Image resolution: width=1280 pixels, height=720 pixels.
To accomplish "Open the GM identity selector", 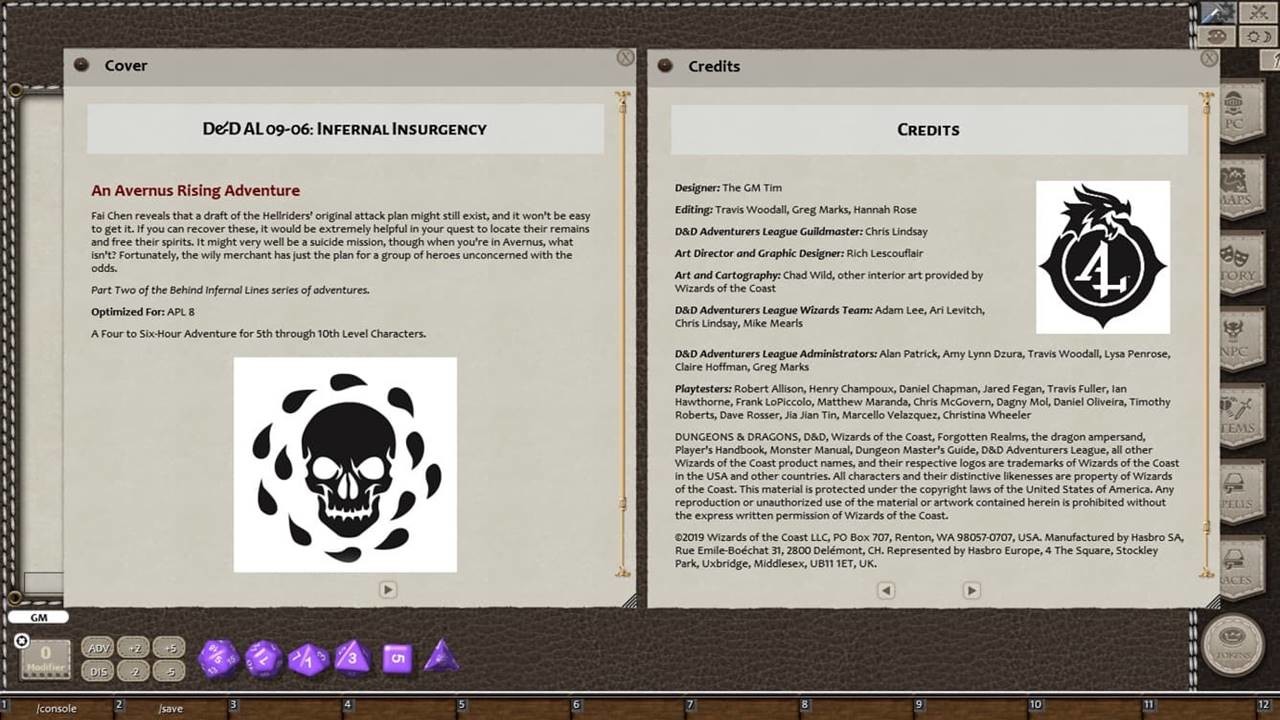I will click(40, 617).
